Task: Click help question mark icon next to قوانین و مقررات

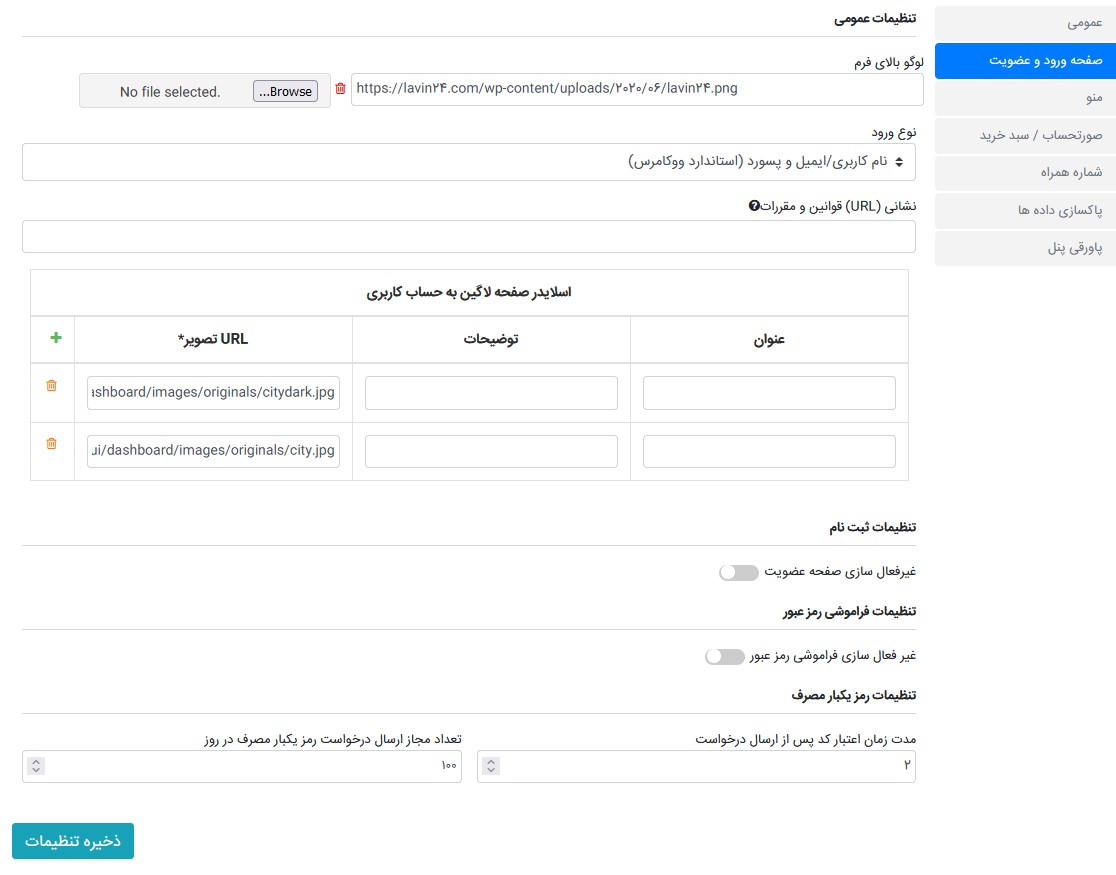Action: (x=754, y=206)
